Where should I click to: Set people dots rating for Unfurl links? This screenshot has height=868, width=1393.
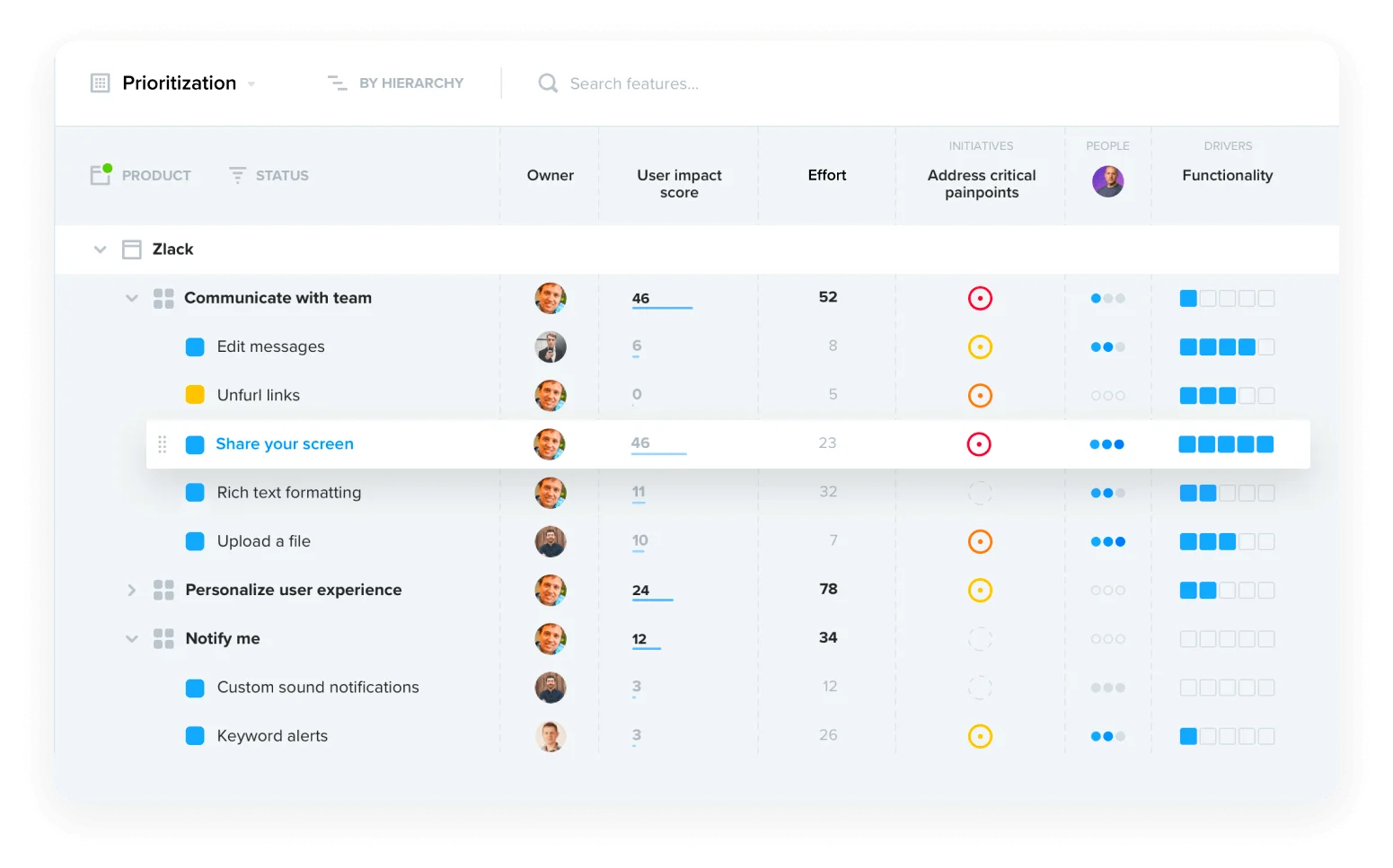point(1107,396)
